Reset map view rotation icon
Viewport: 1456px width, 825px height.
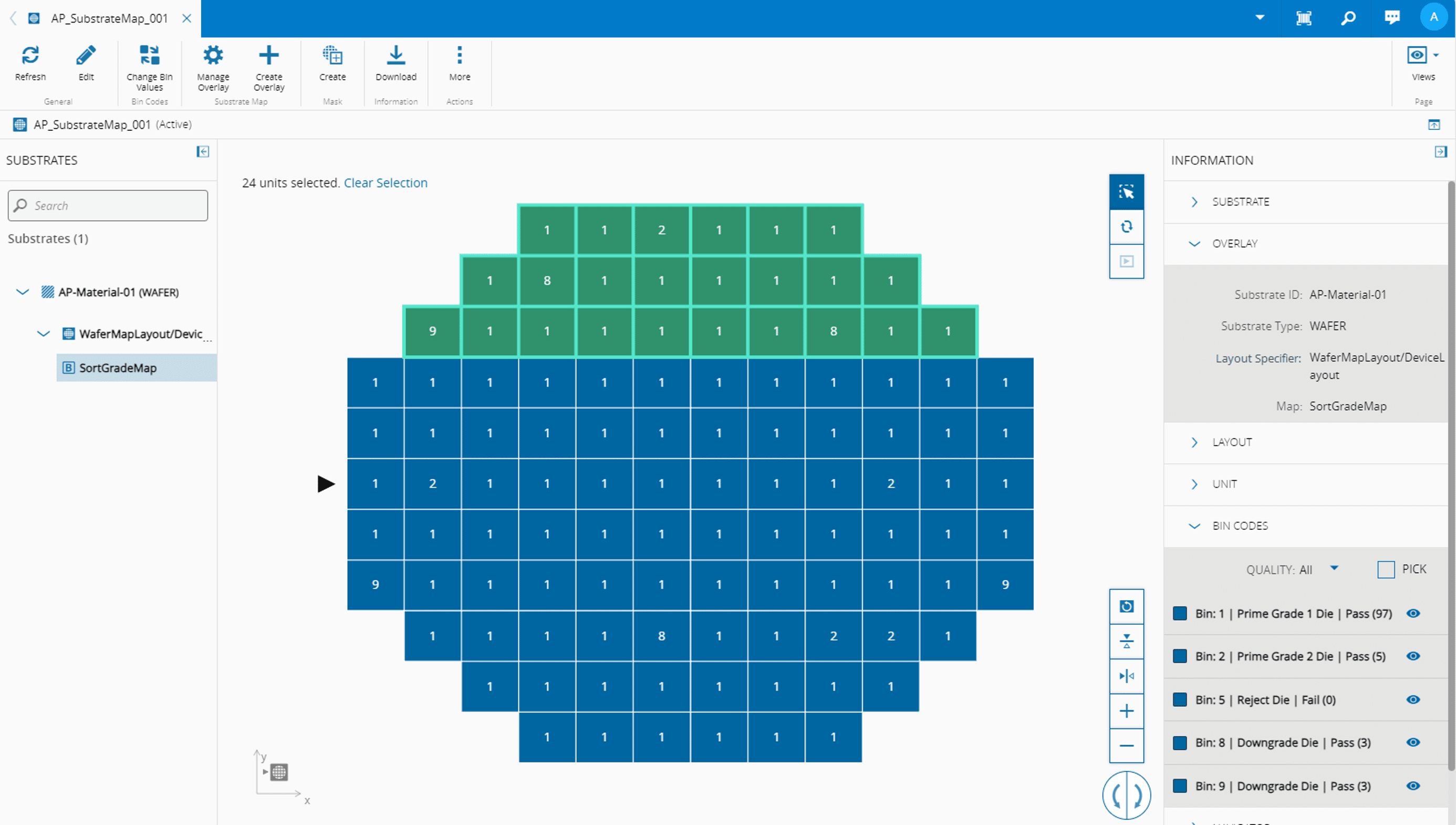coord(1126,606)
